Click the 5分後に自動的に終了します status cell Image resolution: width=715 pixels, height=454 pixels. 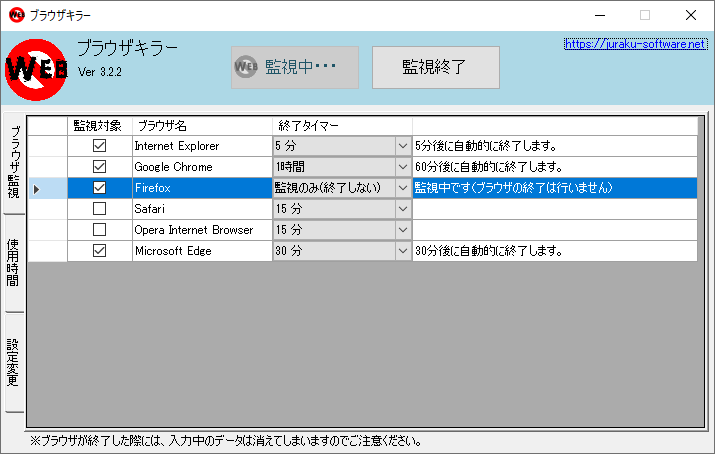(x=555, y=146)
